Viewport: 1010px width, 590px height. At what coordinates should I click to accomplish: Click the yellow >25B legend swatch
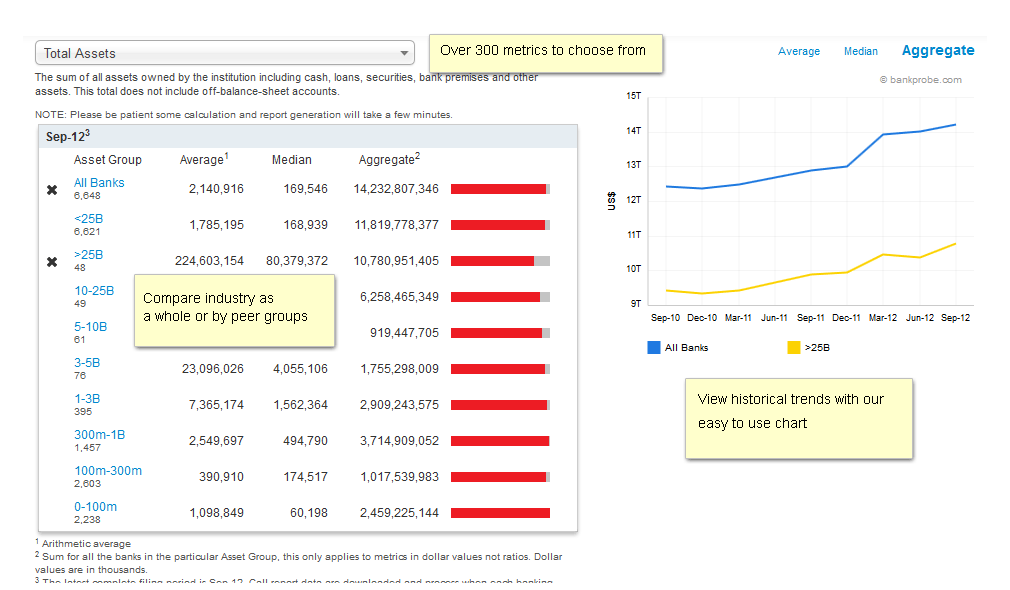tap(794, 348)
